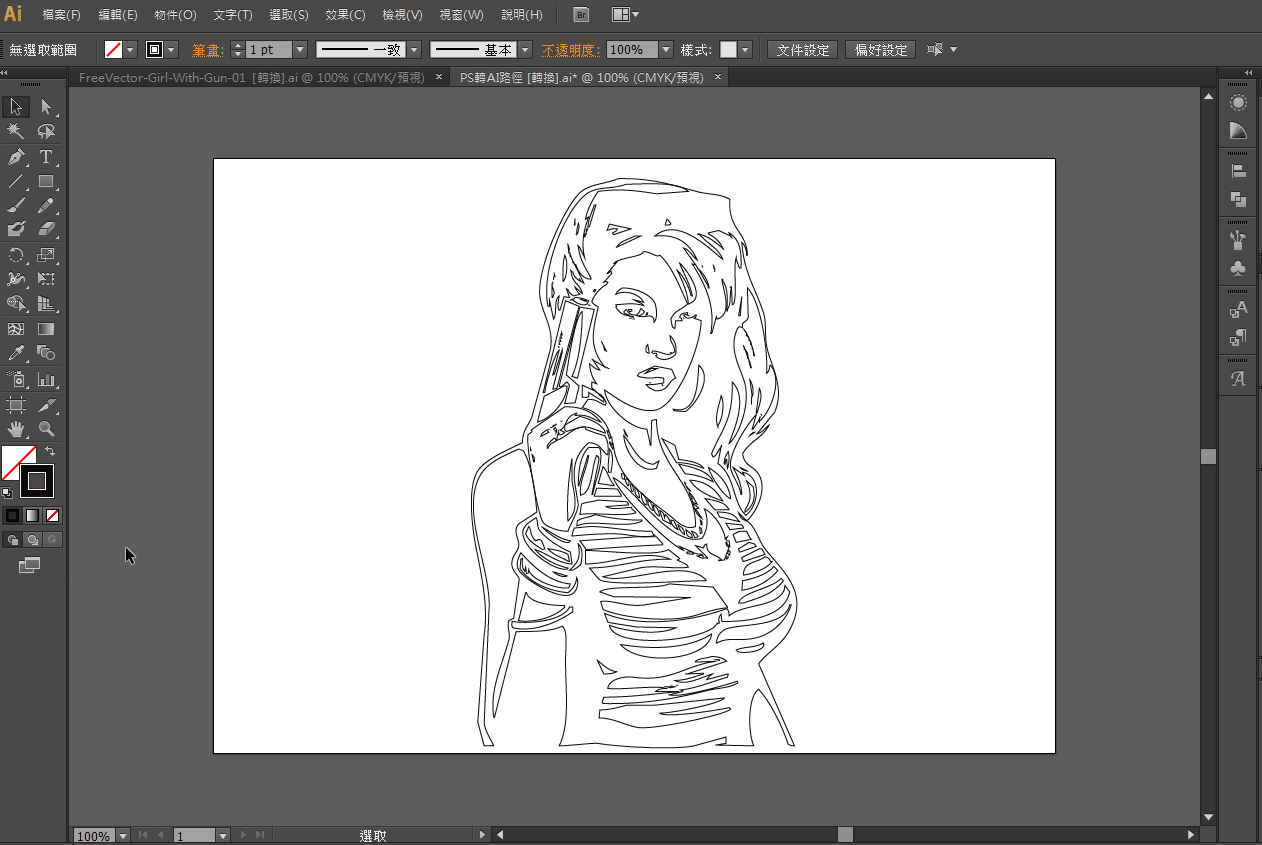
Task: Select the Rotate tool
Action: click(x=16, y=255)
